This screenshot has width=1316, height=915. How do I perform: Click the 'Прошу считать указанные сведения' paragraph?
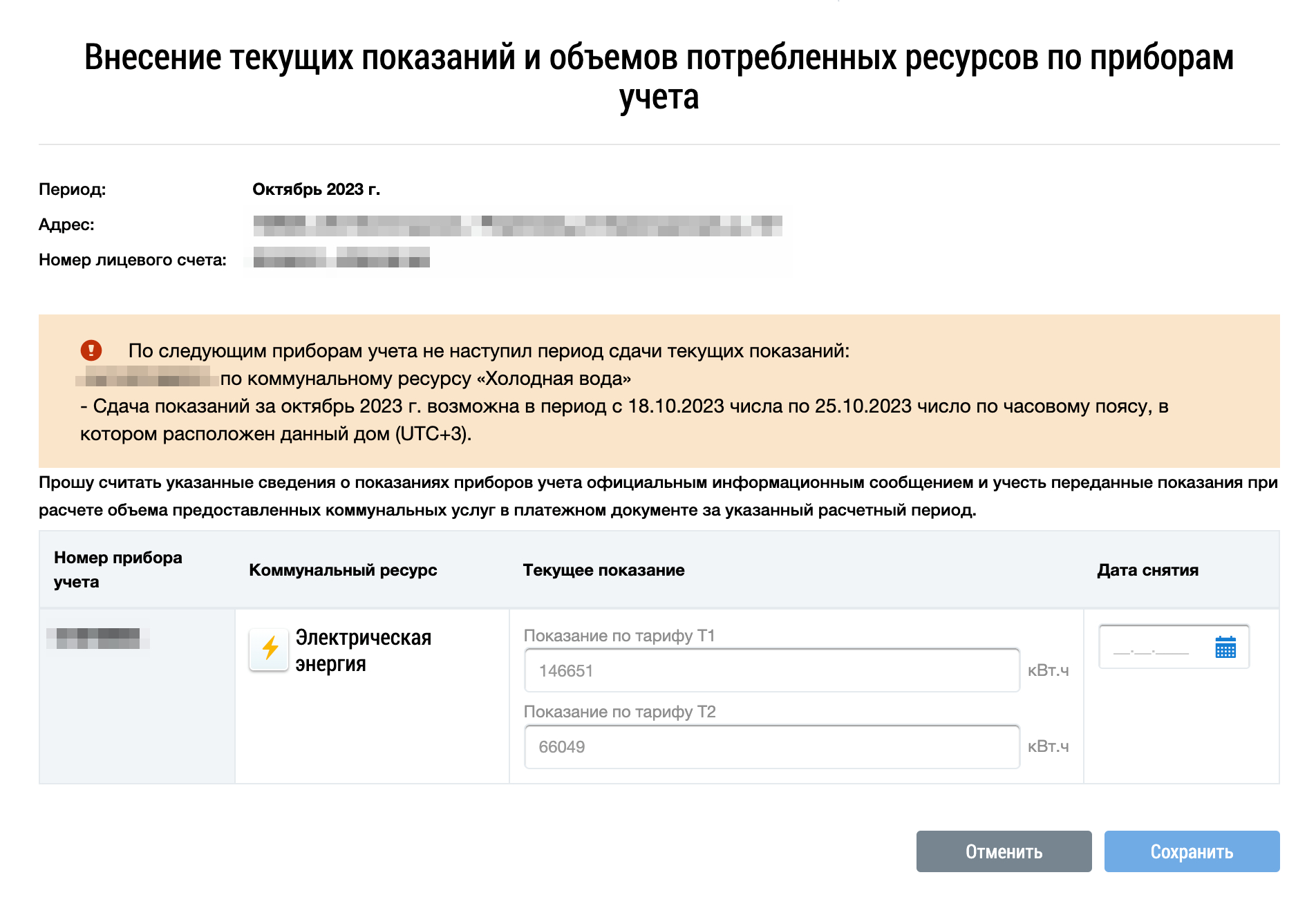[x=659, y=496]
